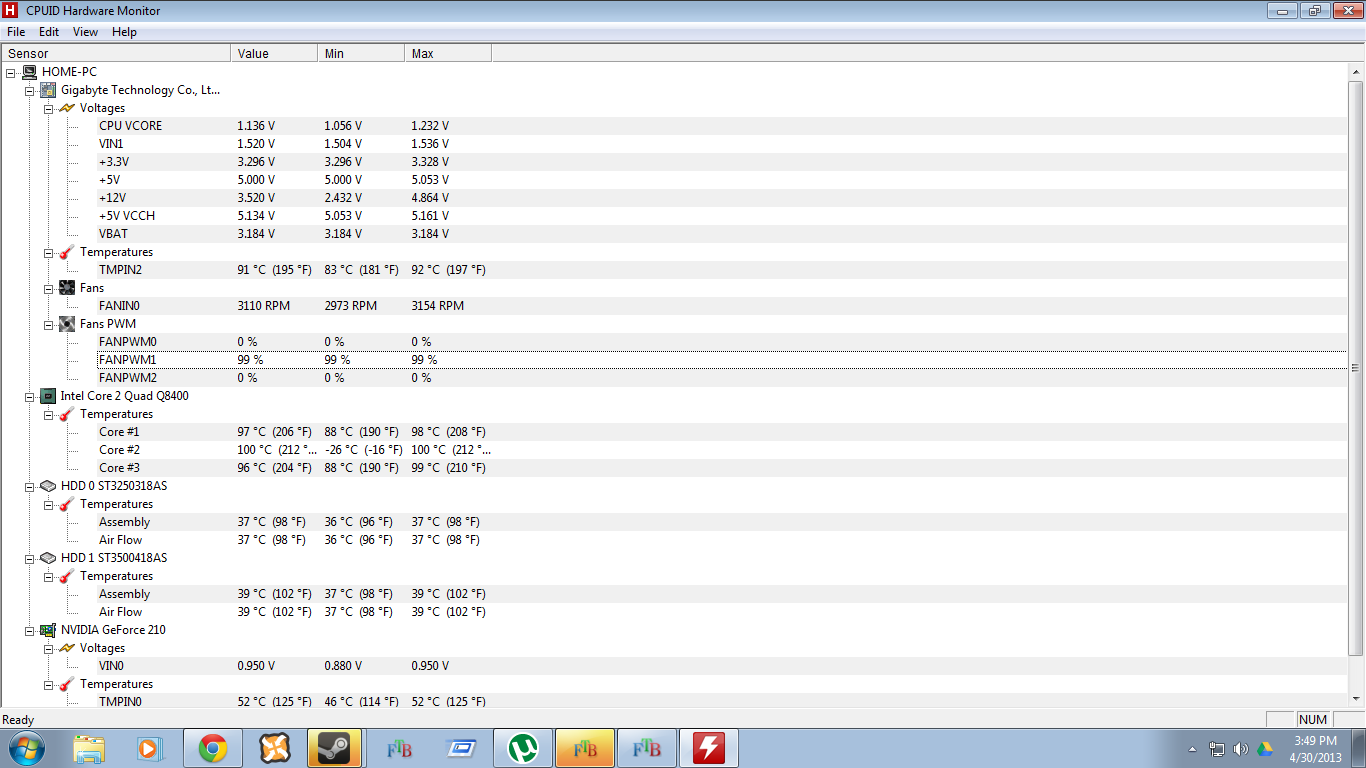Select the TMPIN2 temperature row
This screenshot has width=1366, height=768.
click(x=723, y=270)
